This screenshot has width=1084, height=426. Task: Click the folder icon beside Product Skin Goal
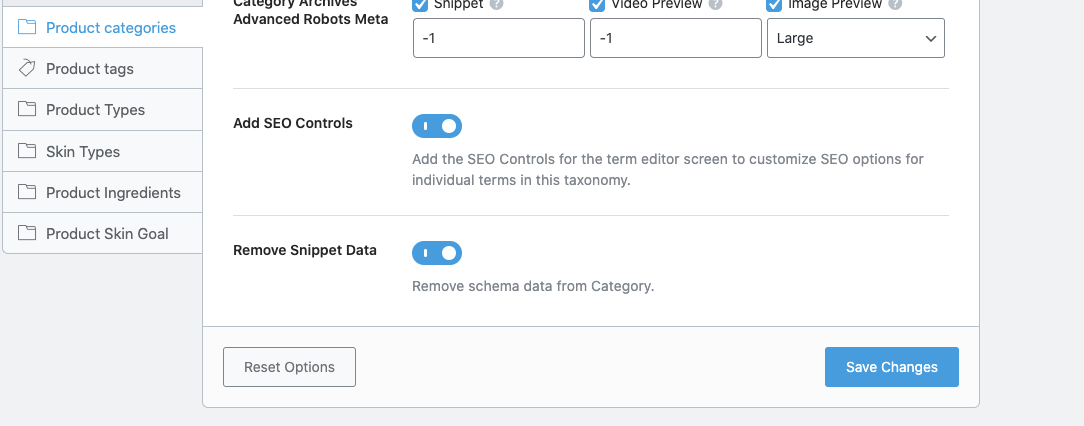[x=27, y=234]
